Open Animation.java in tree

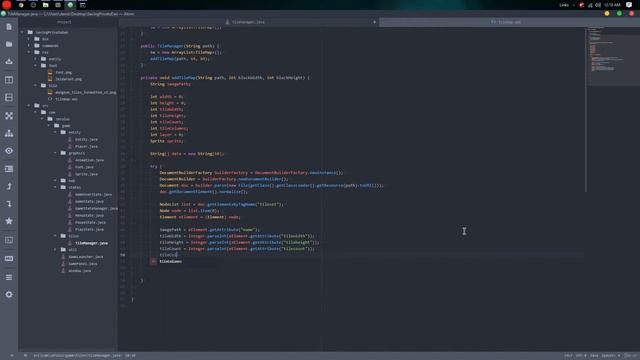point(89,160)
